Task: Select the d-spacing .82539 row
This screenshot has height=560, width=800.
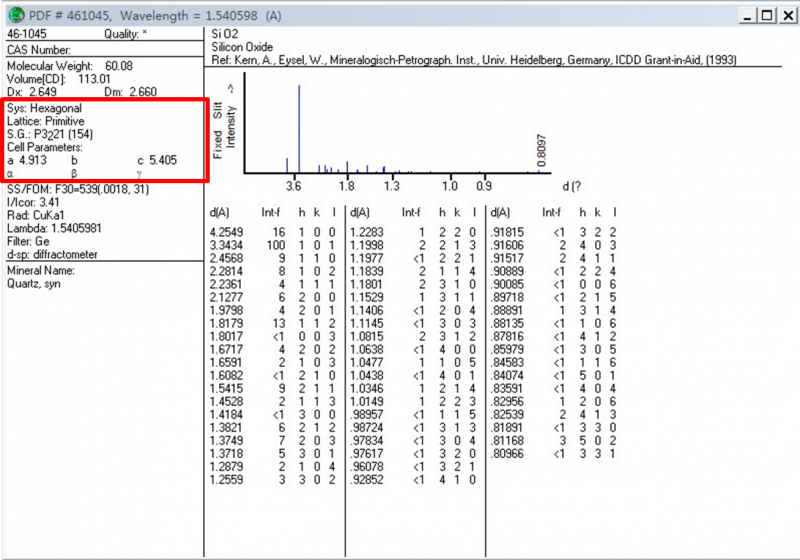Action: tap(554, 415)
